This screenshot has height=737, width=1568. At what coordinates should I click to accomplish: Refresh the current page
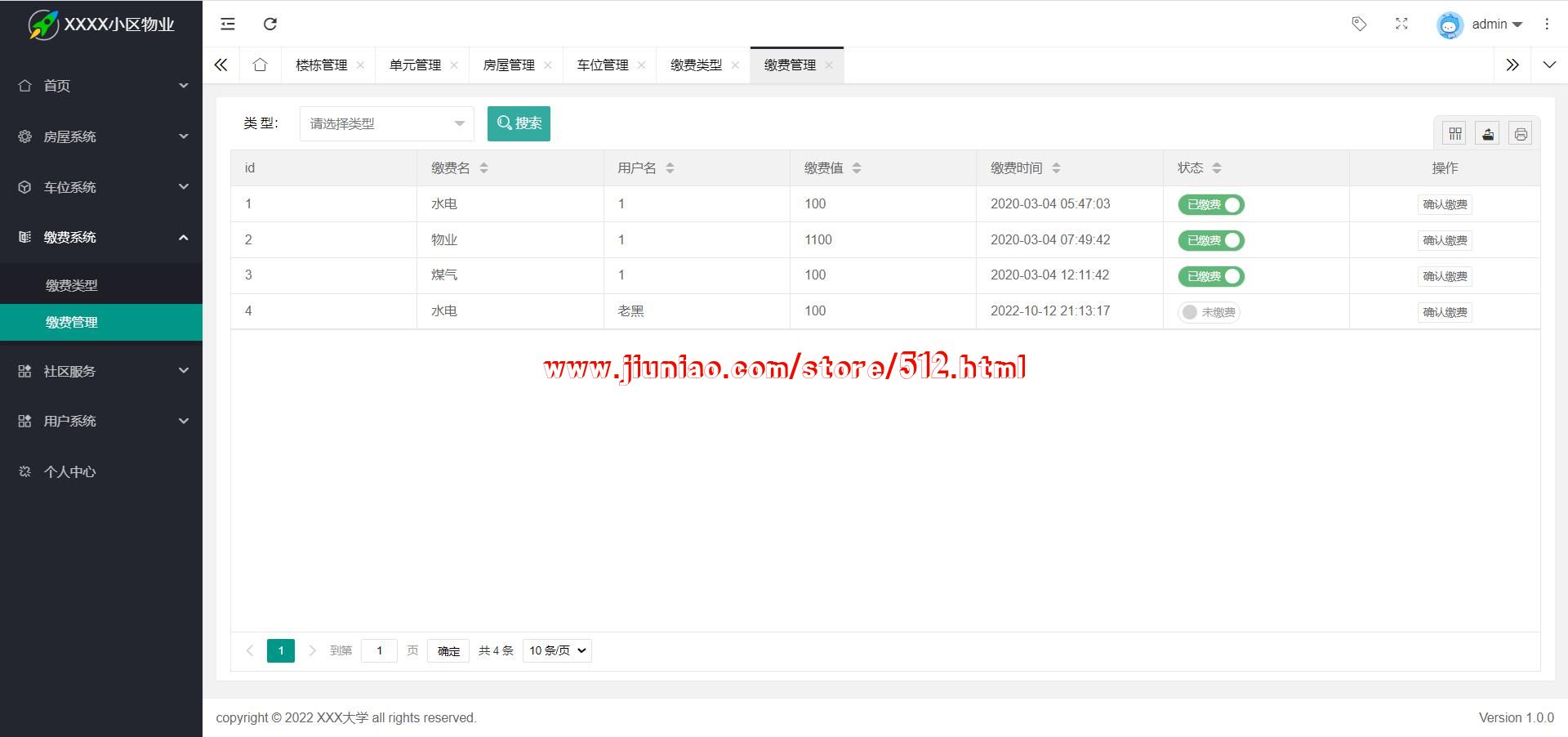click(x=270, y=24)
